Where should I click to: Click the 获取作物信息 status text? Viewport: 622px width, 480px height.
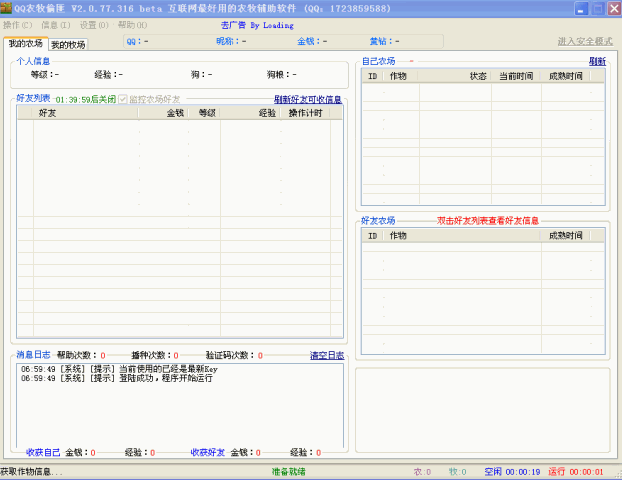click(31, 472)
